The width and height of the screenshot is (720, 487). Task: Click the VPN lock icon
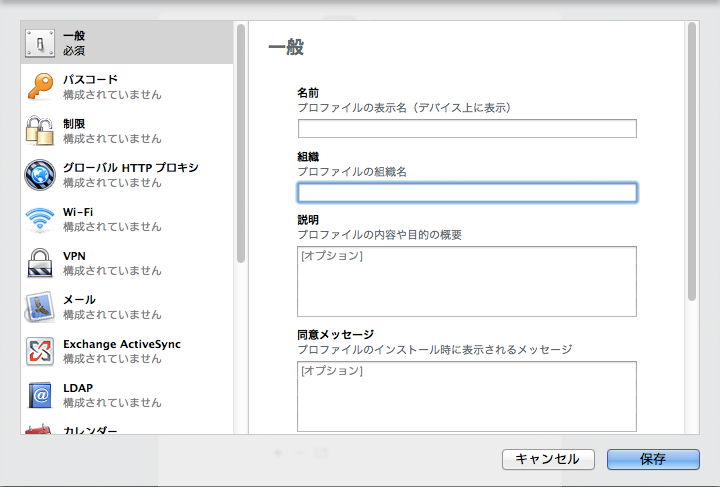click(40, 262)
